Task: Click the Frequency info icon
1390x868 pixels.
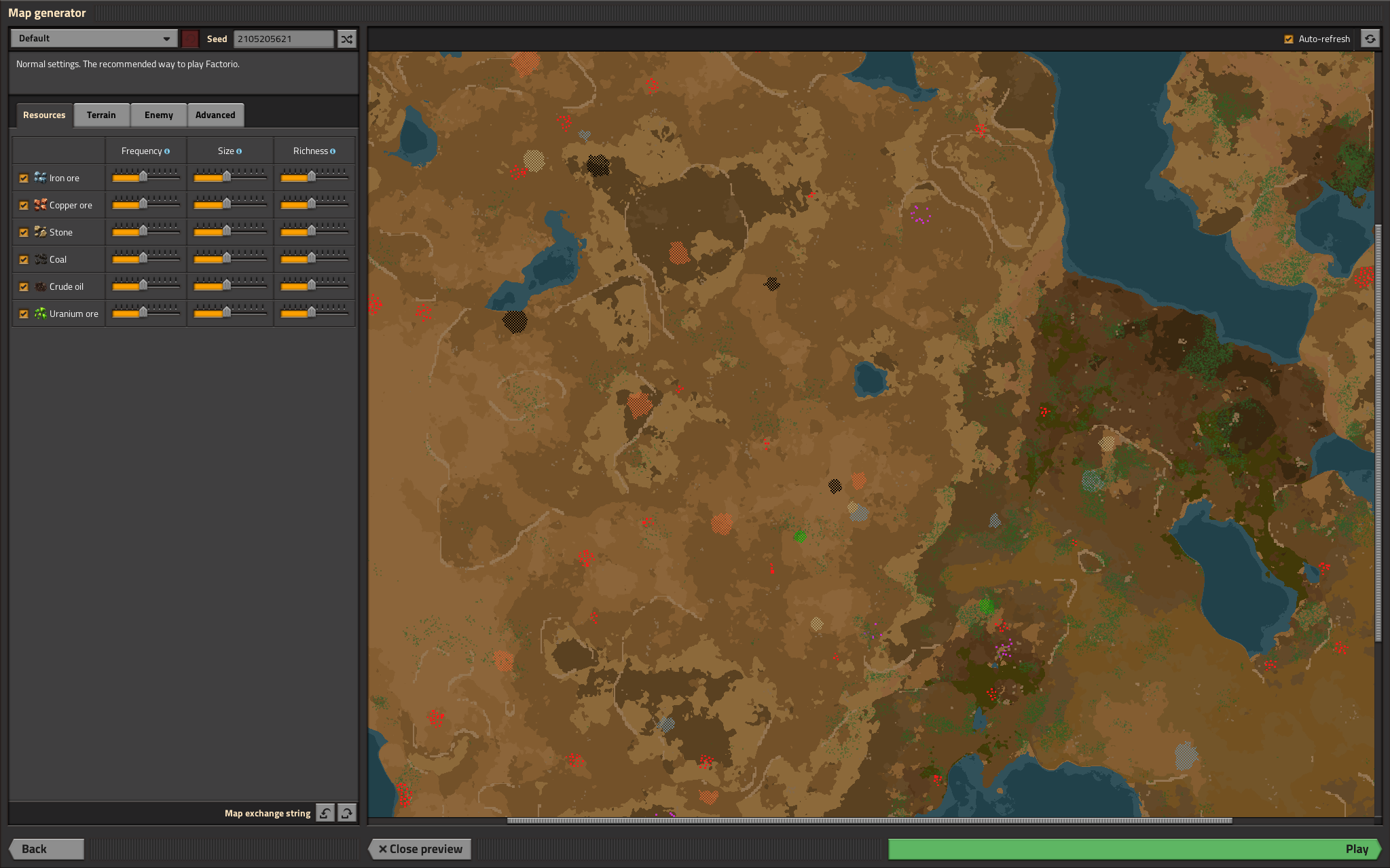Action: coord(167,151)
